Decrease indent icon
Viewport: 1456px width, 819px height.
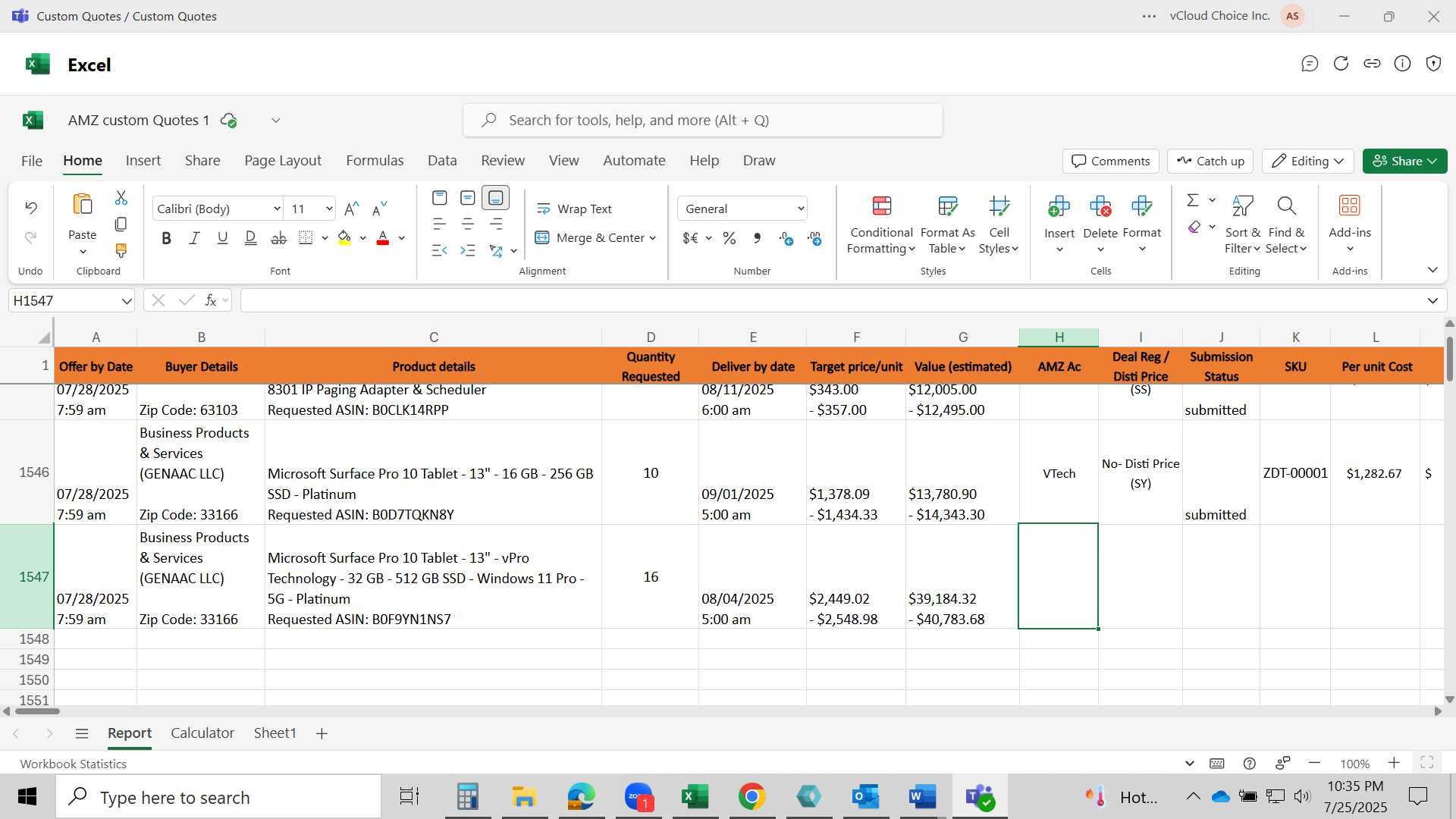[439, 250]
